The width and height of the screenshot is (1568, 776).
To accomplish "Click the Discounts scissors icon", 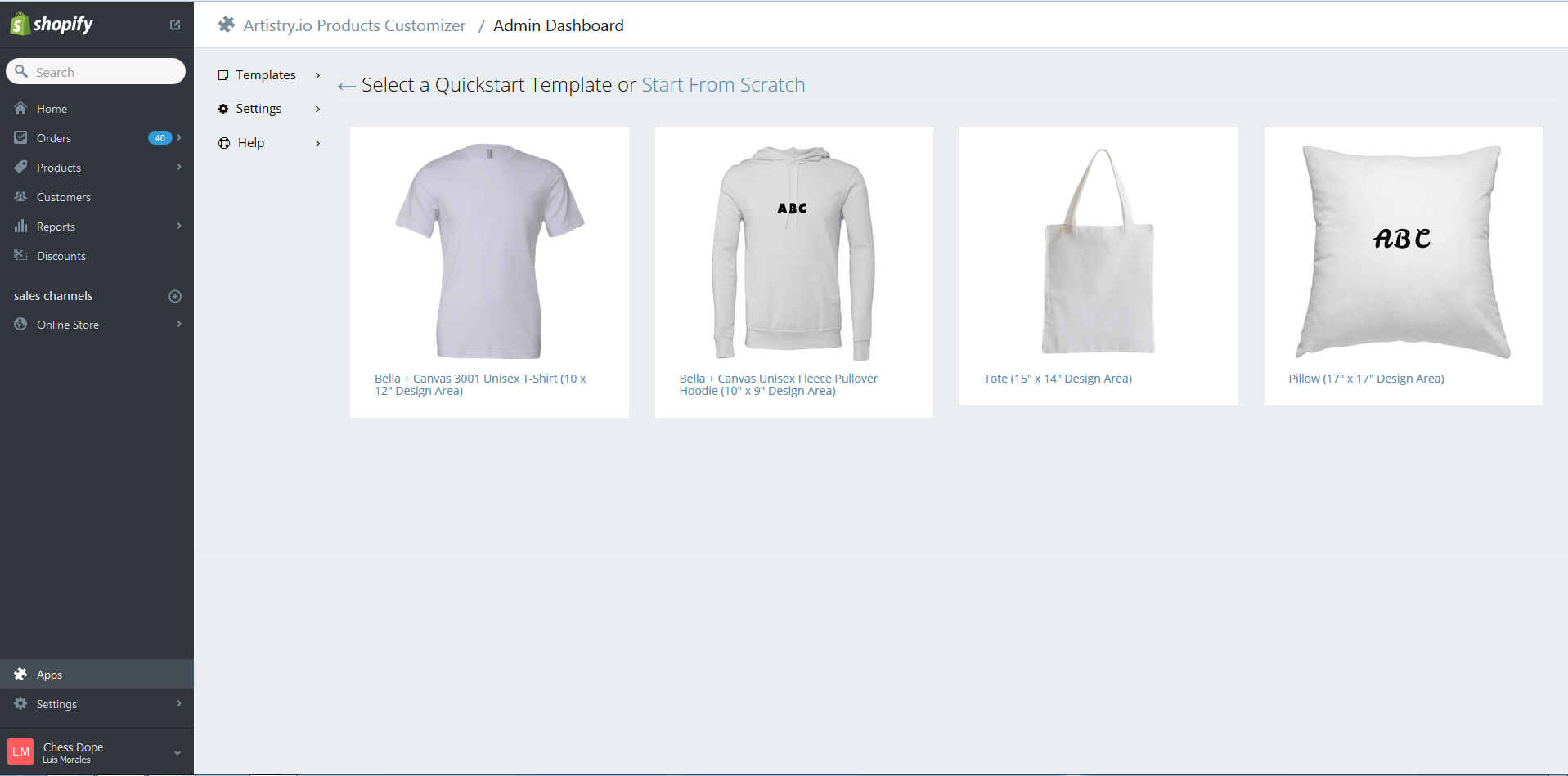I will [x=20, y=256].
